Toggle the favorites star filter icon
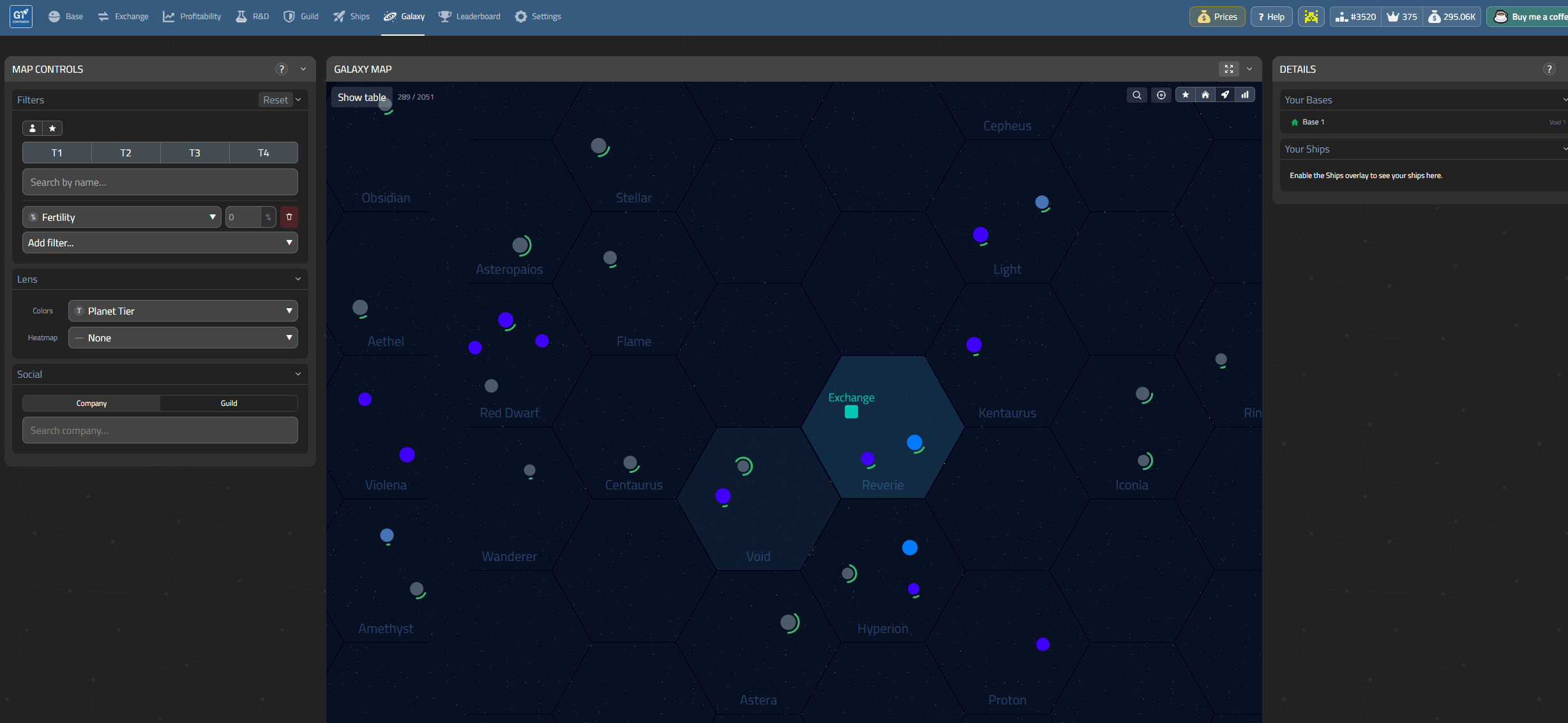Image resolution: width=1568 pixels, height=723 pixels. (x=52, y=128)
